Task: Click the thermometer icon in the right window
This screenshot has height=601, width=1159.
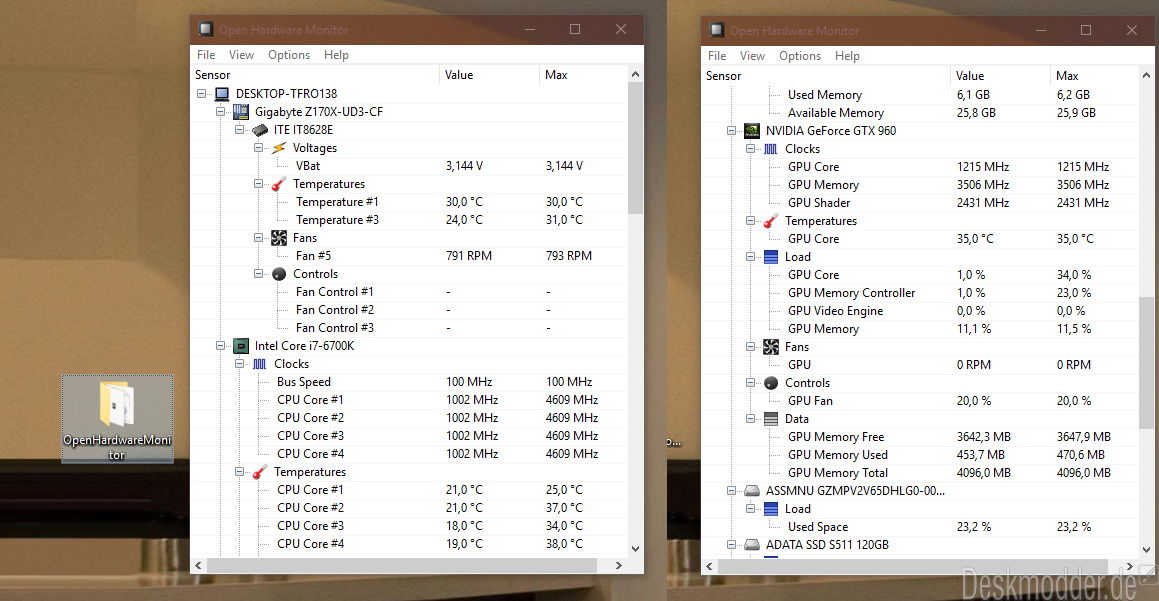Action: 771,221
